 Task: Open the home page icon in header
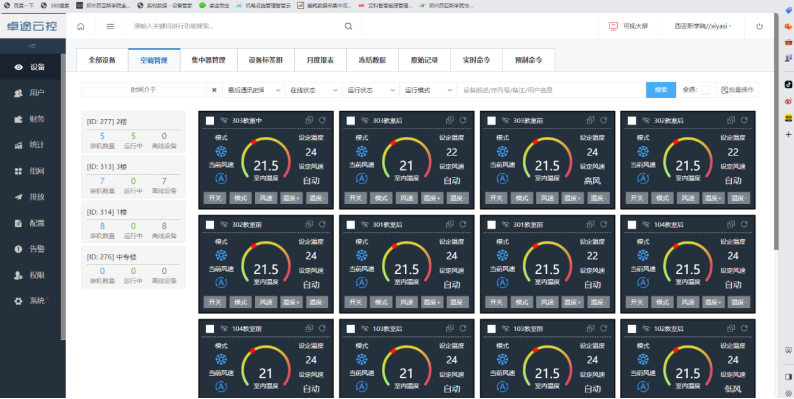point(81,26)
